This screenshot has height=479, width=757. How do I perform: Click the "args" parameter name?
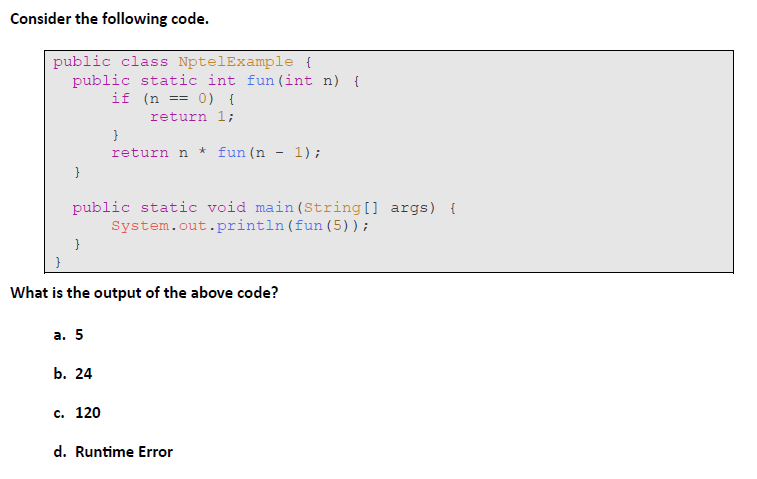[410, 207]
